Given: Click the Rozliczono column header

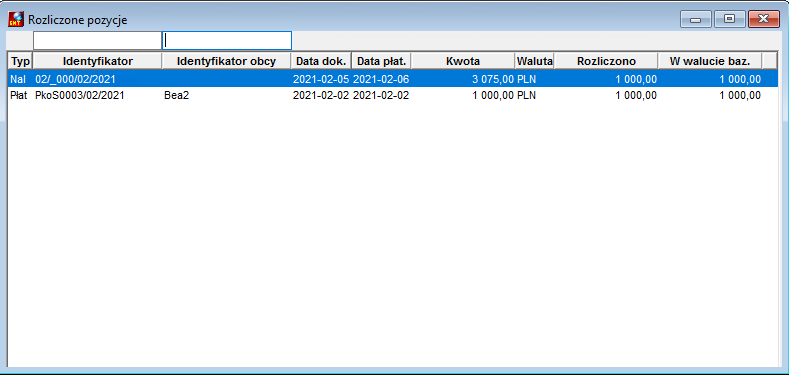Looking at the screenshot, I should click(606, 61).
